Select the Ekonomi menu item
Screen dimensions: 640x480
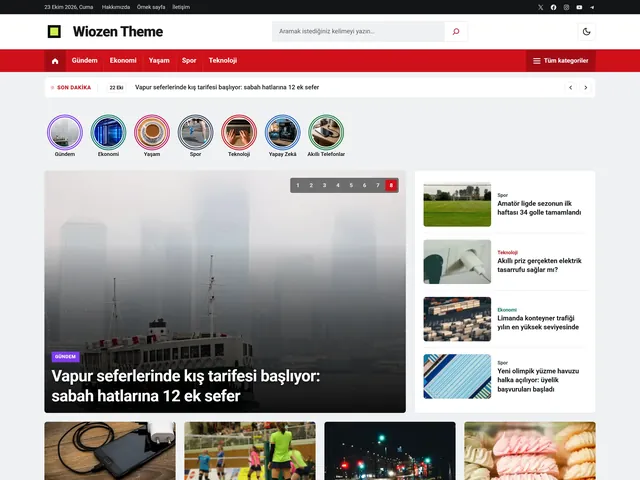coord(123,60)
